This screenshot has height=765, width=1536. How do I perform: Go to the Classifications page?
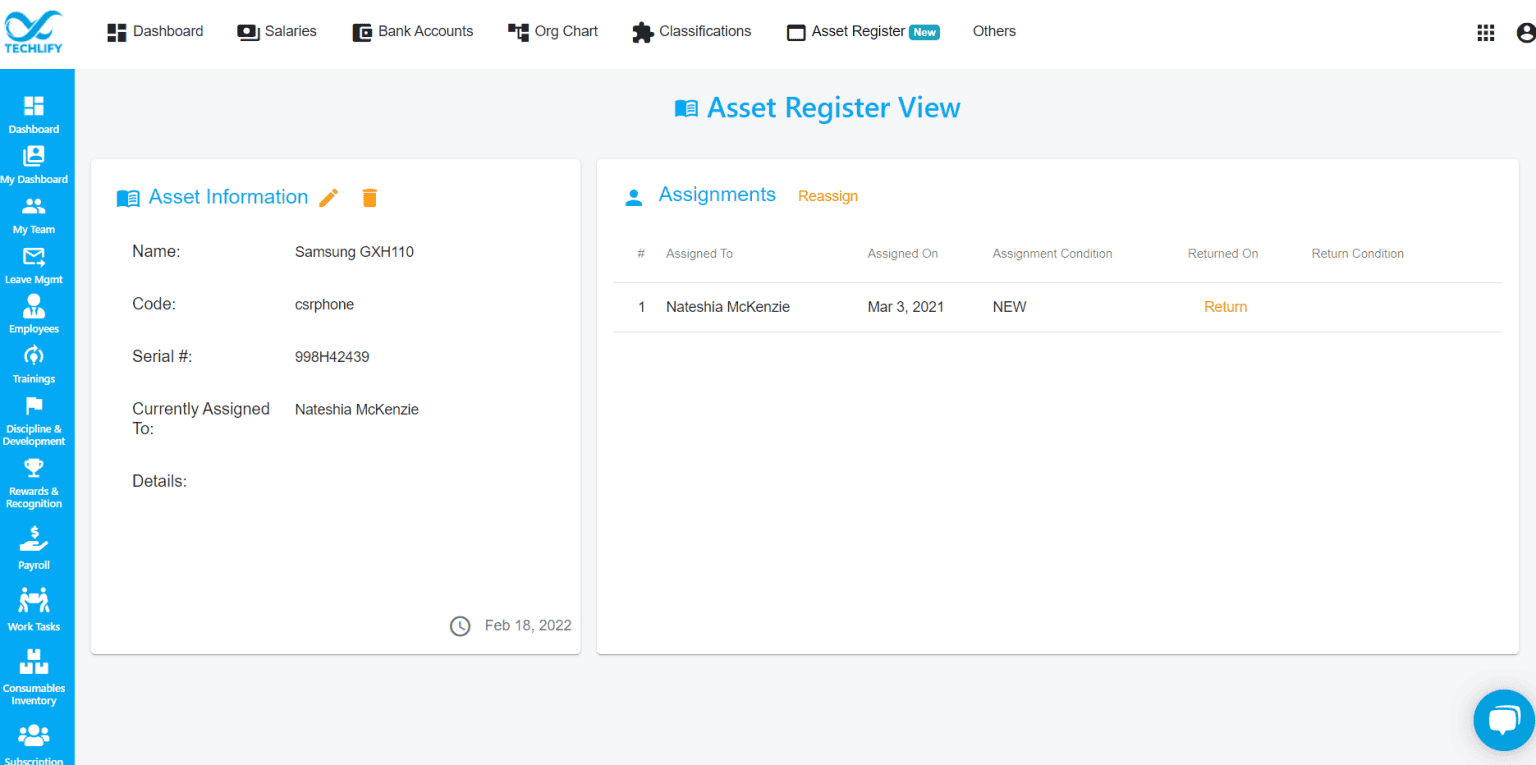coord(691,31)
